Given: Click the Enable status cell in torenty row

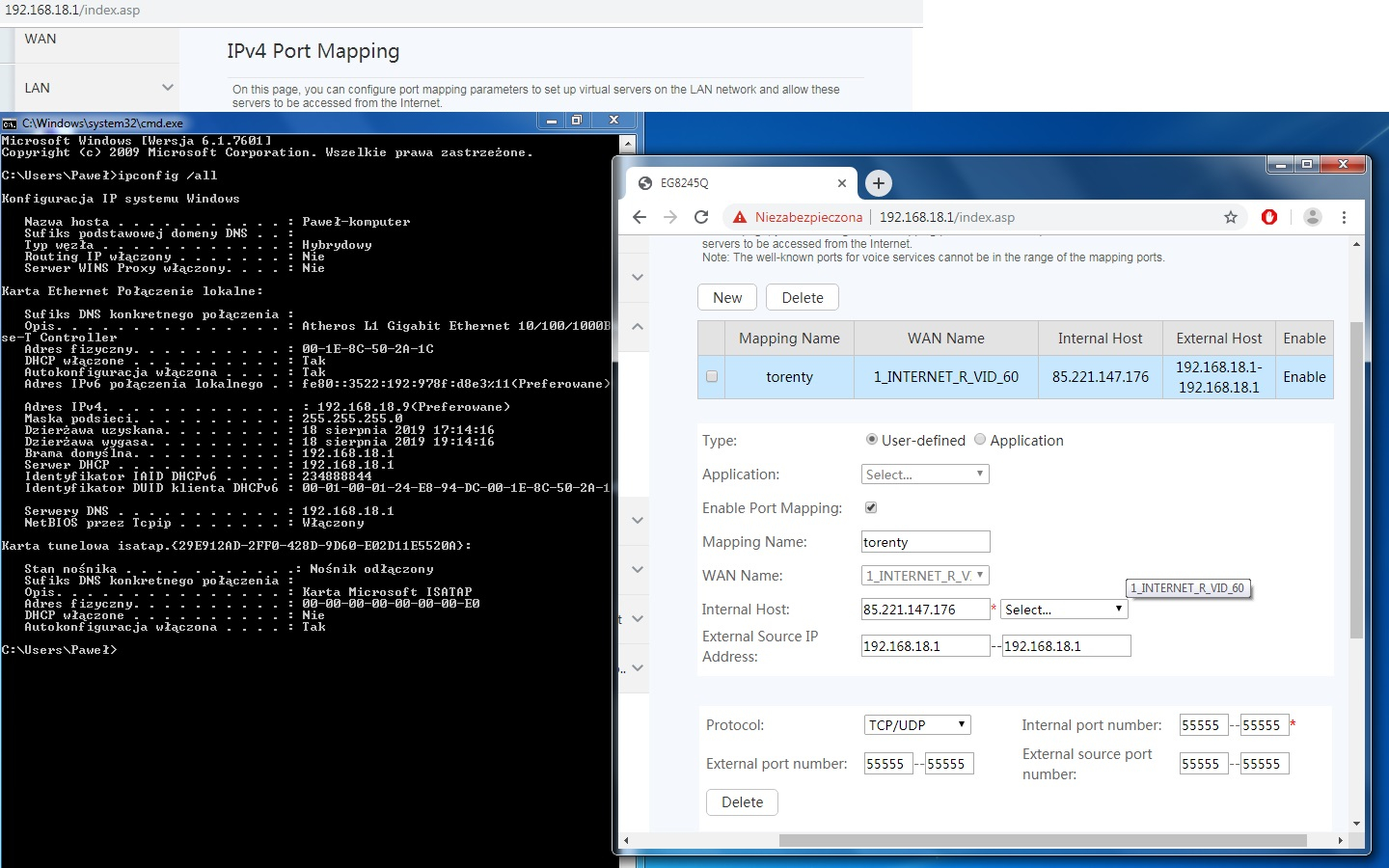Looking at the screenshot, I should (1304, 377).
